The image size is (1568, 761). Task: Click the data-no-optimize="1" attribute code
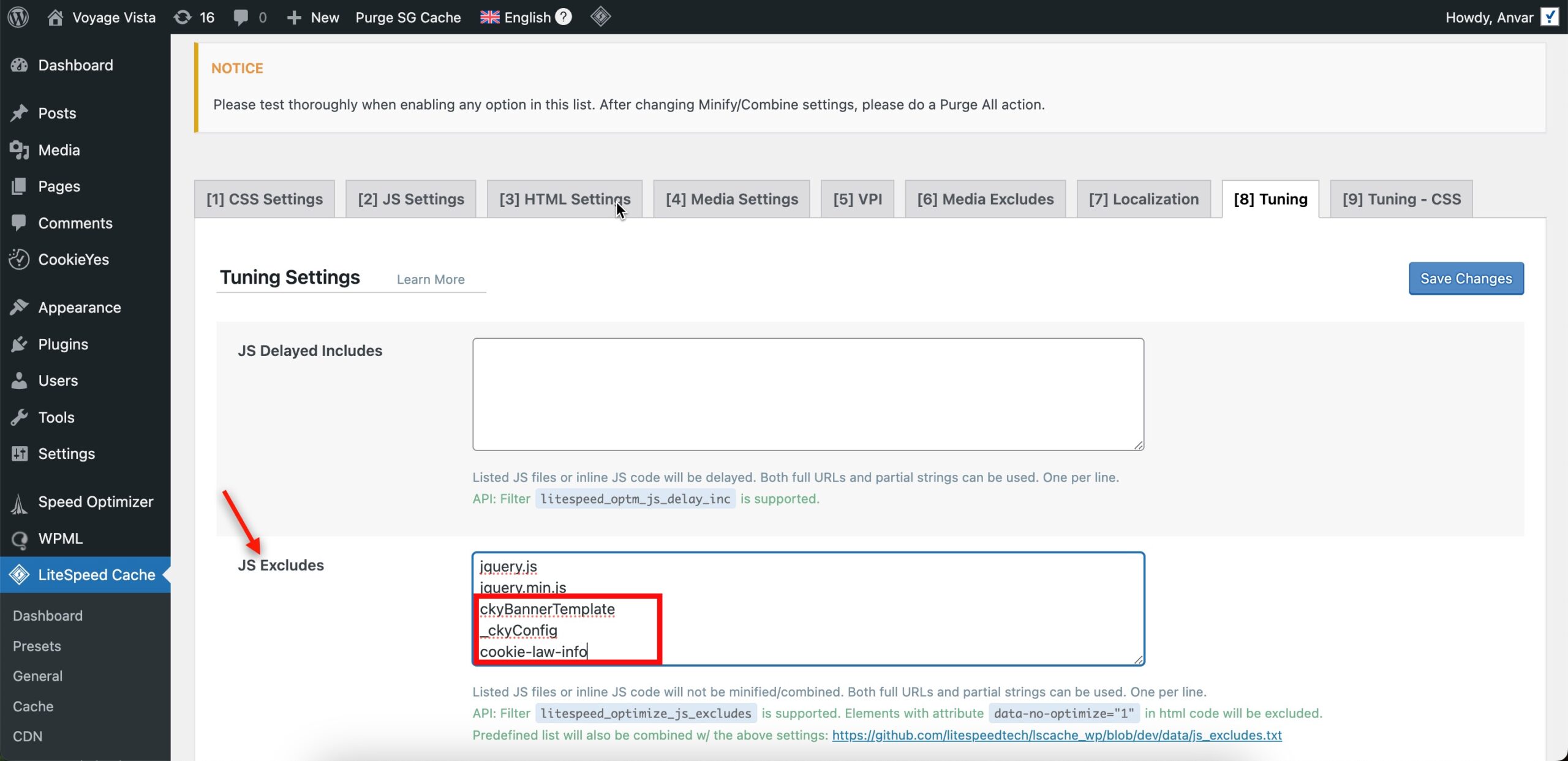coord(1064,713)
